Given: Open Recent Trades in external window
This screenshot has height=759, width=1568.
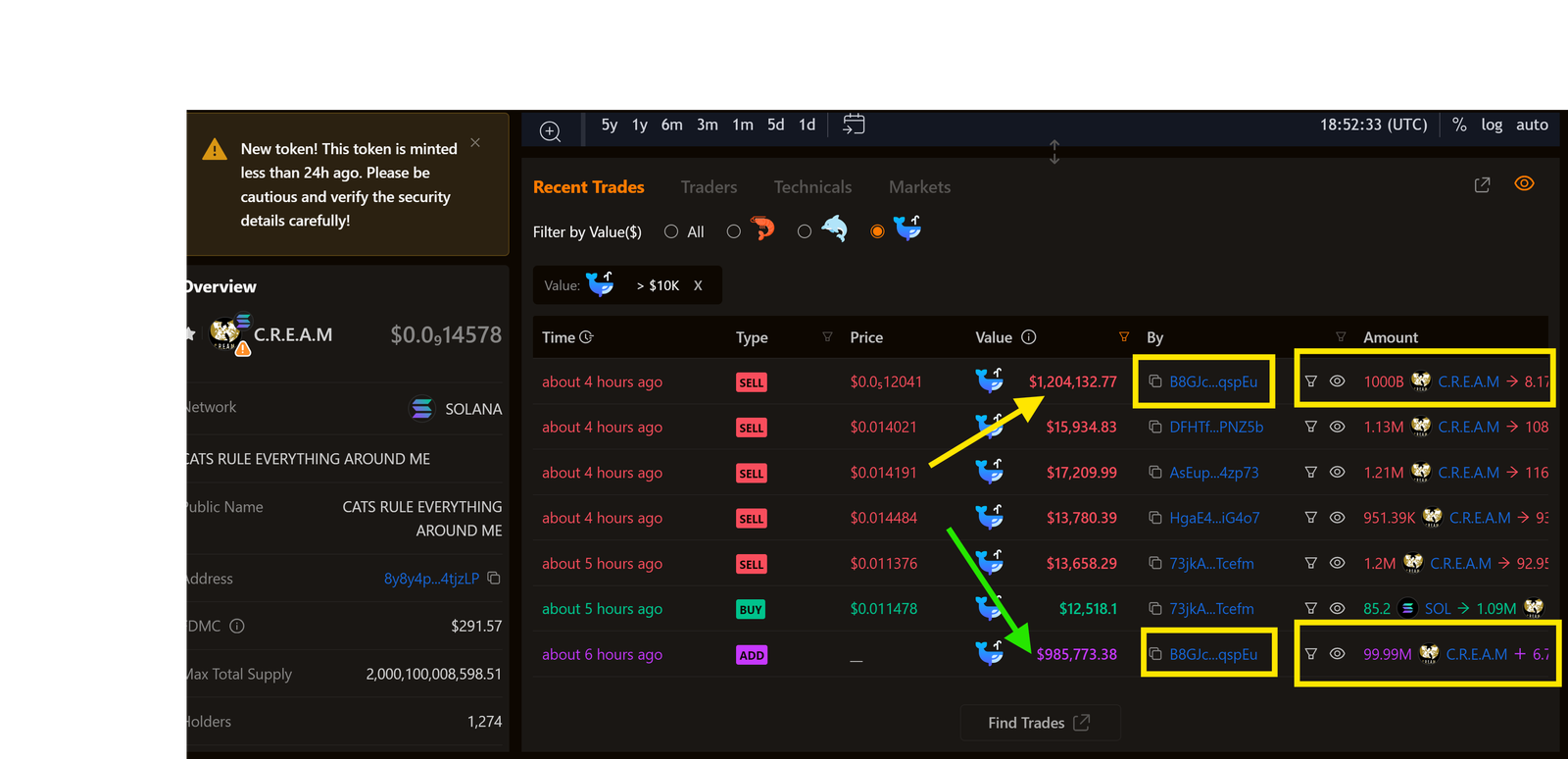Looking at the screenshot, I should [x=1482, y=185].
